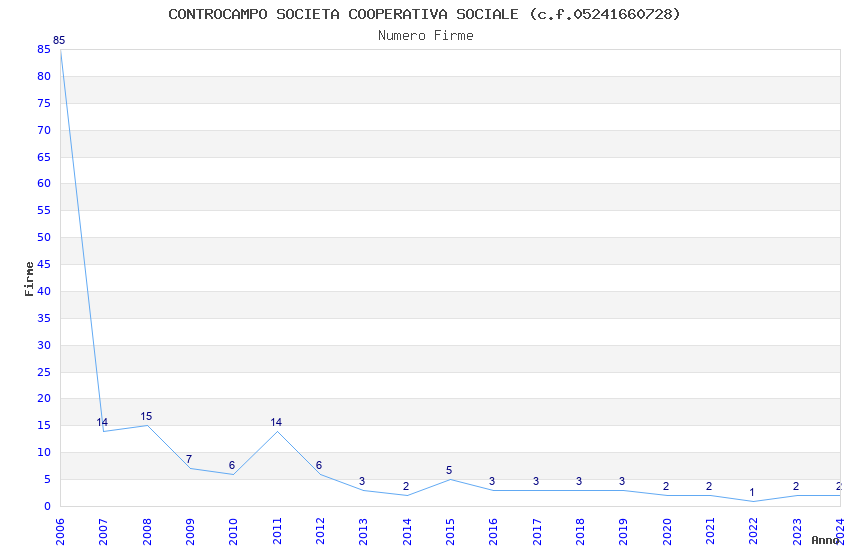Click the y-axis value 85

[x=44, y=49]
